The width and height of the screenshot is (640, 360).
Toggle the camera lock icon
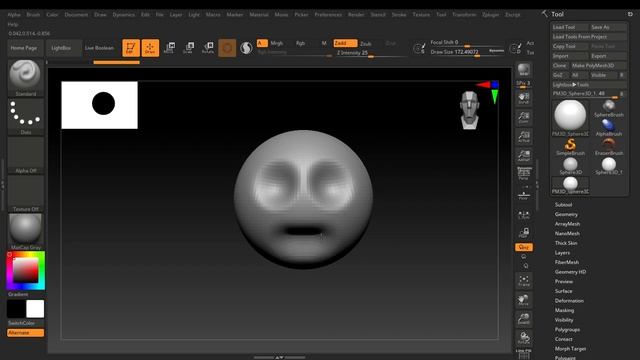click(524, 233)
